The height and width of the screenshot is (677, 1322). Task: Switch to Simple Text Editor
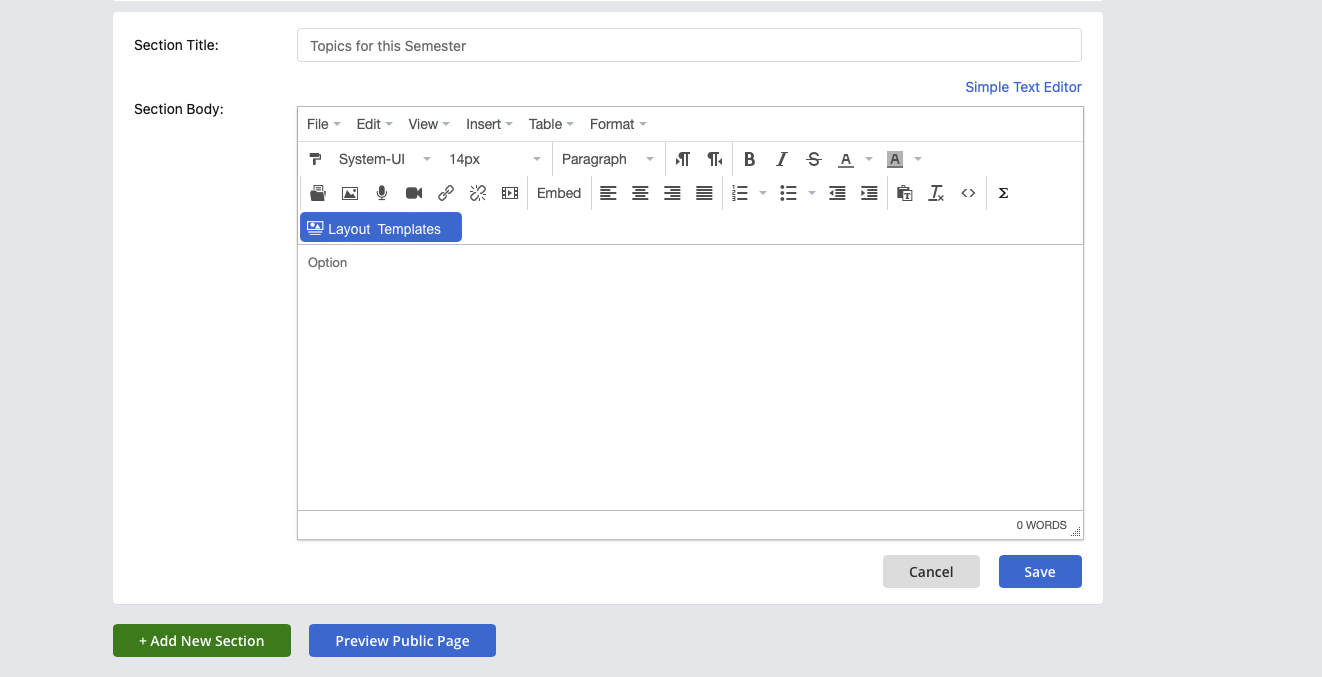point(1023,87)
